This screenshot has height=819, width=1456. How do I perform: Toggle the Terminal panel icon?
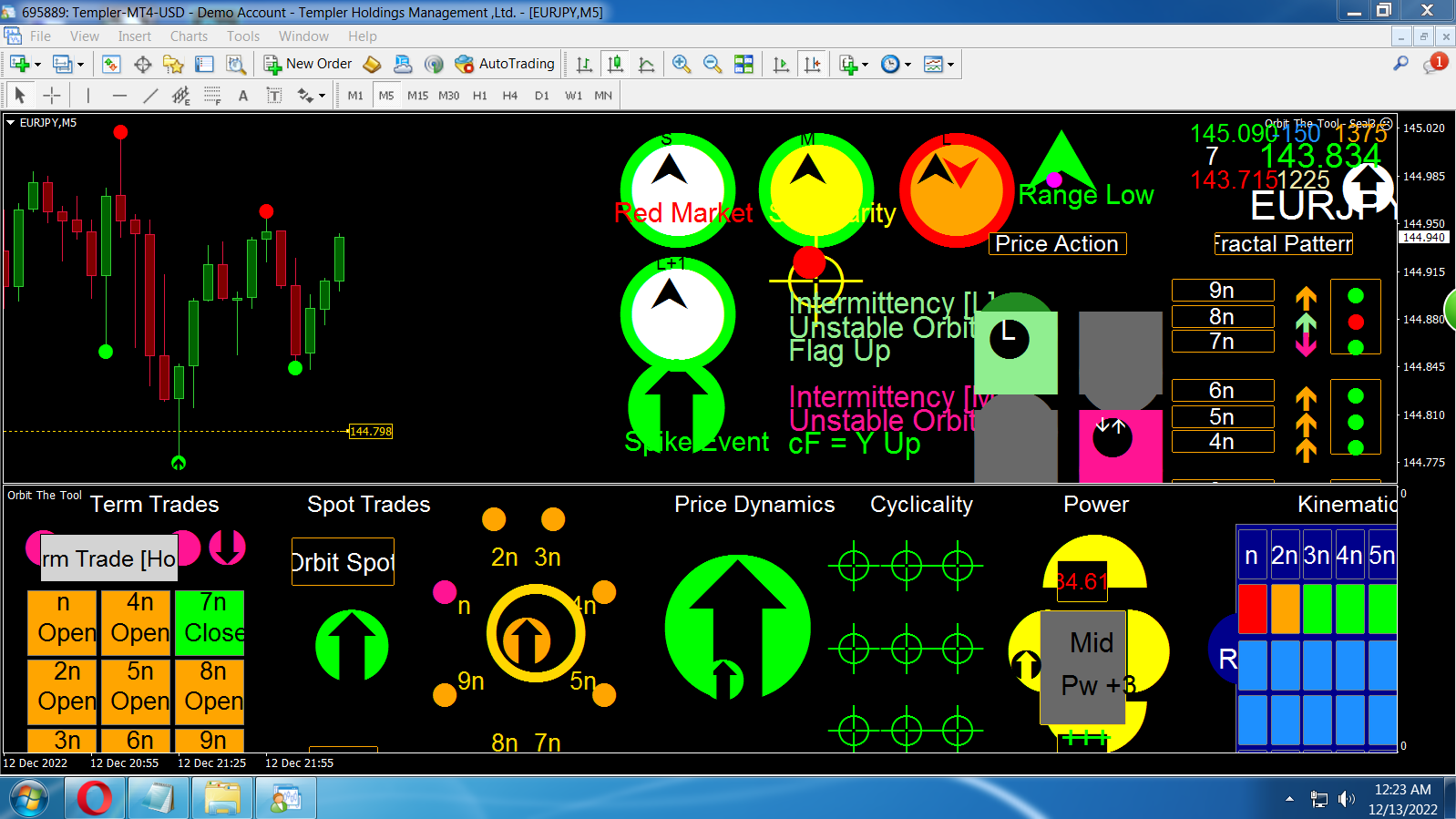point(204,64)
